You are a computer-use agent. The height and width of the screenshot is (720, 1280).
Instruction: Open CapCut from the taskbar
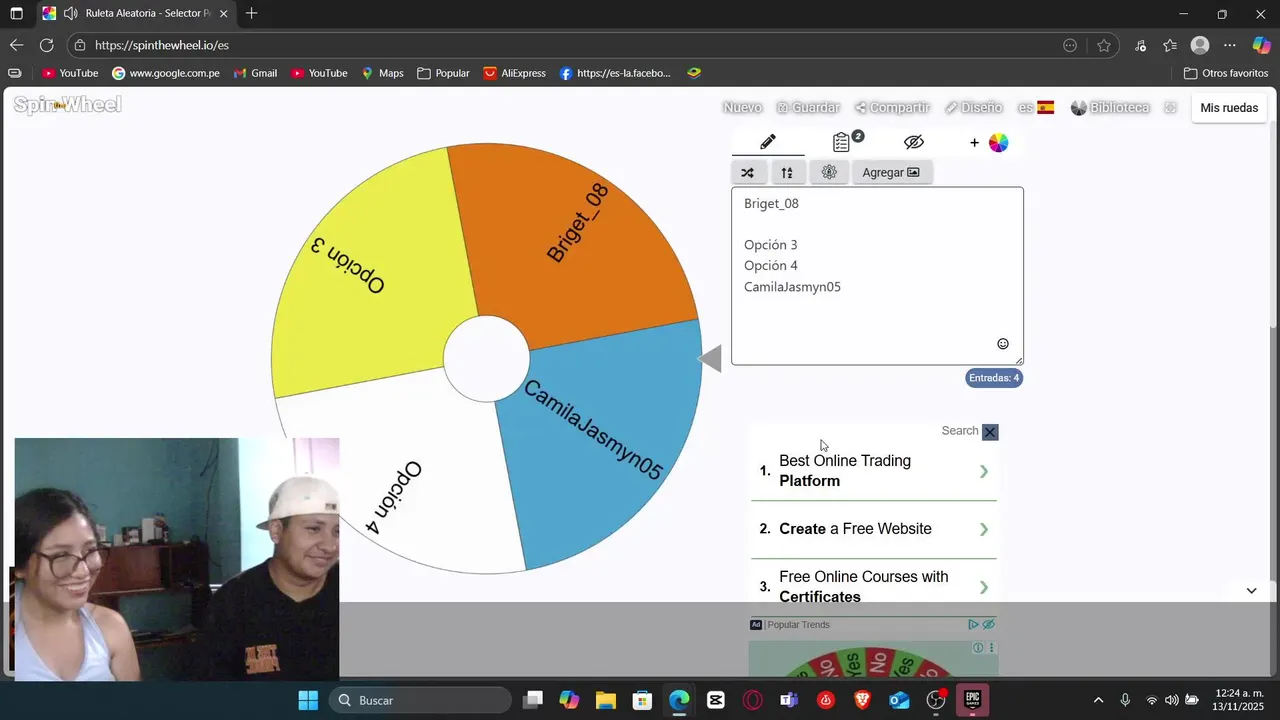tap(716, 700)
